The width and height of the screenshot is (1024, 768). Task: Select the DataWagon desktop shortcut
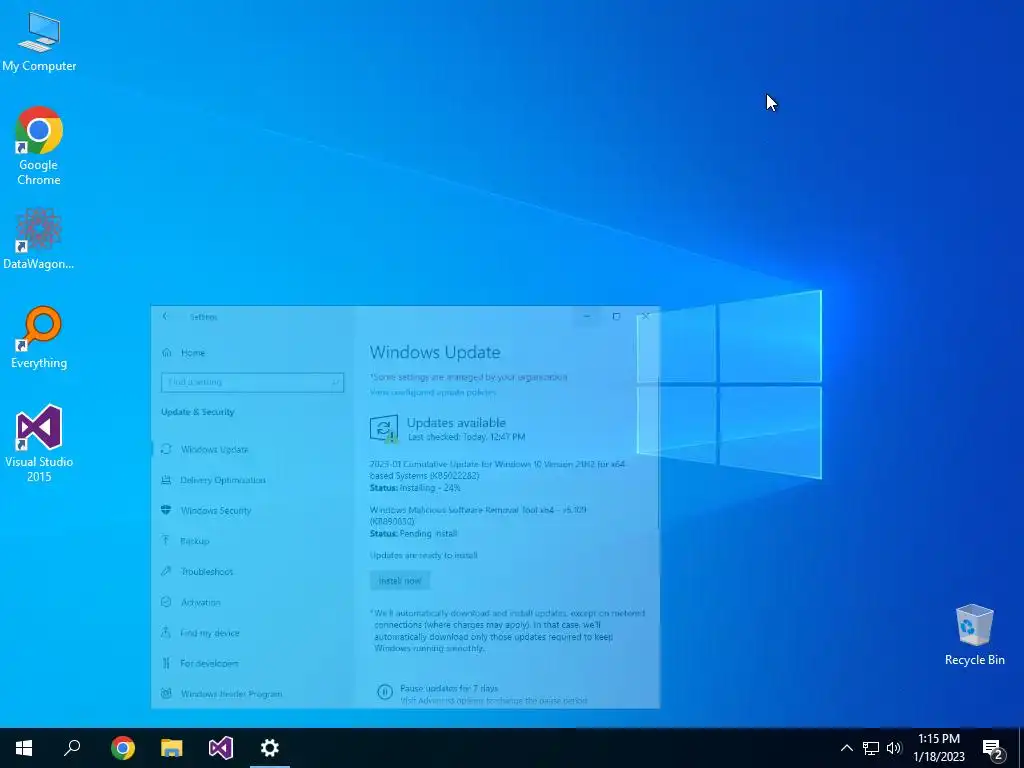(x=39, y=239)
